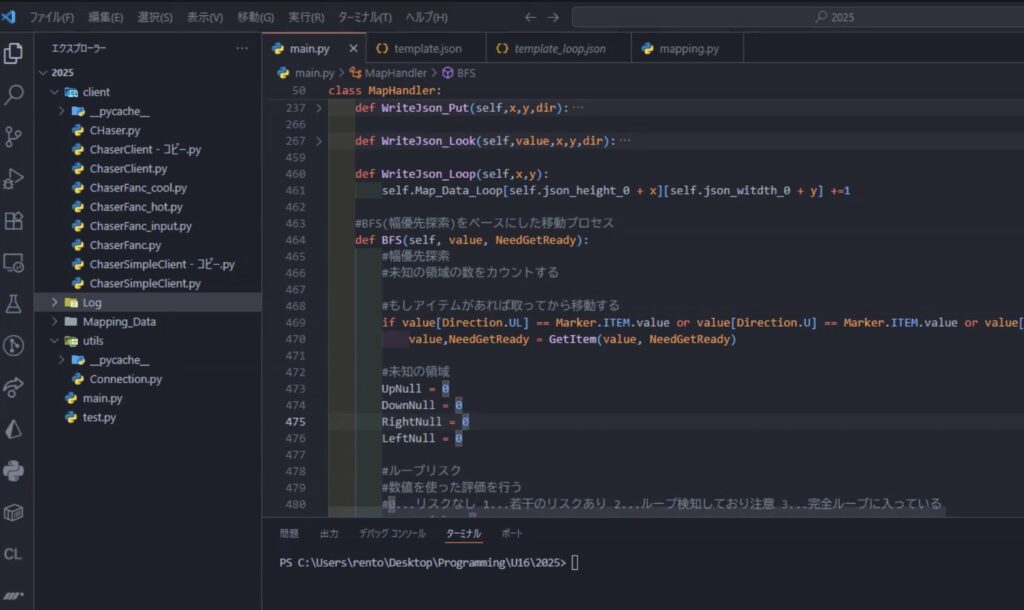Image resolution: width=1024 pixels, height=610 pixels.
Task: Click the explorer more actions ellipsis
Action: pyautogui.click(x=242, y=48)
